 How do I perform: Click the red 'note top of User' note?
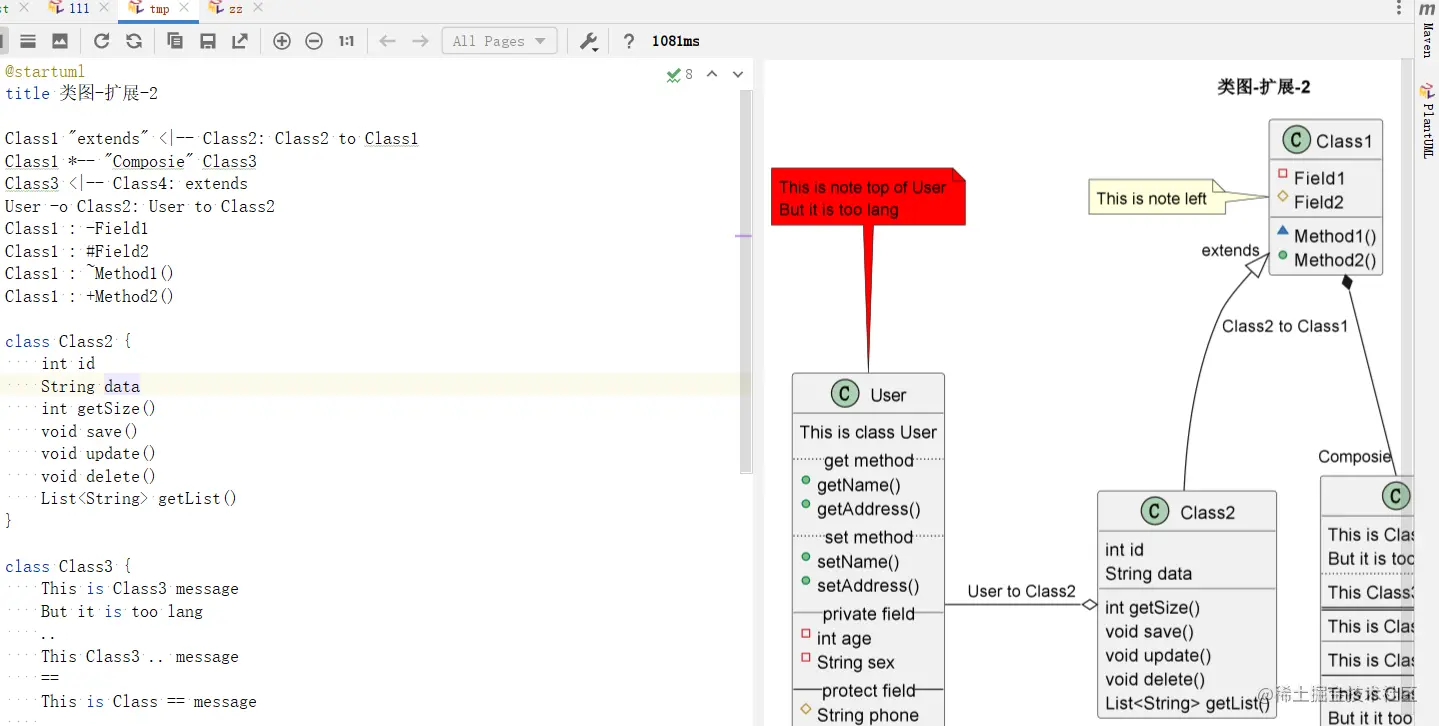(868, 197)
